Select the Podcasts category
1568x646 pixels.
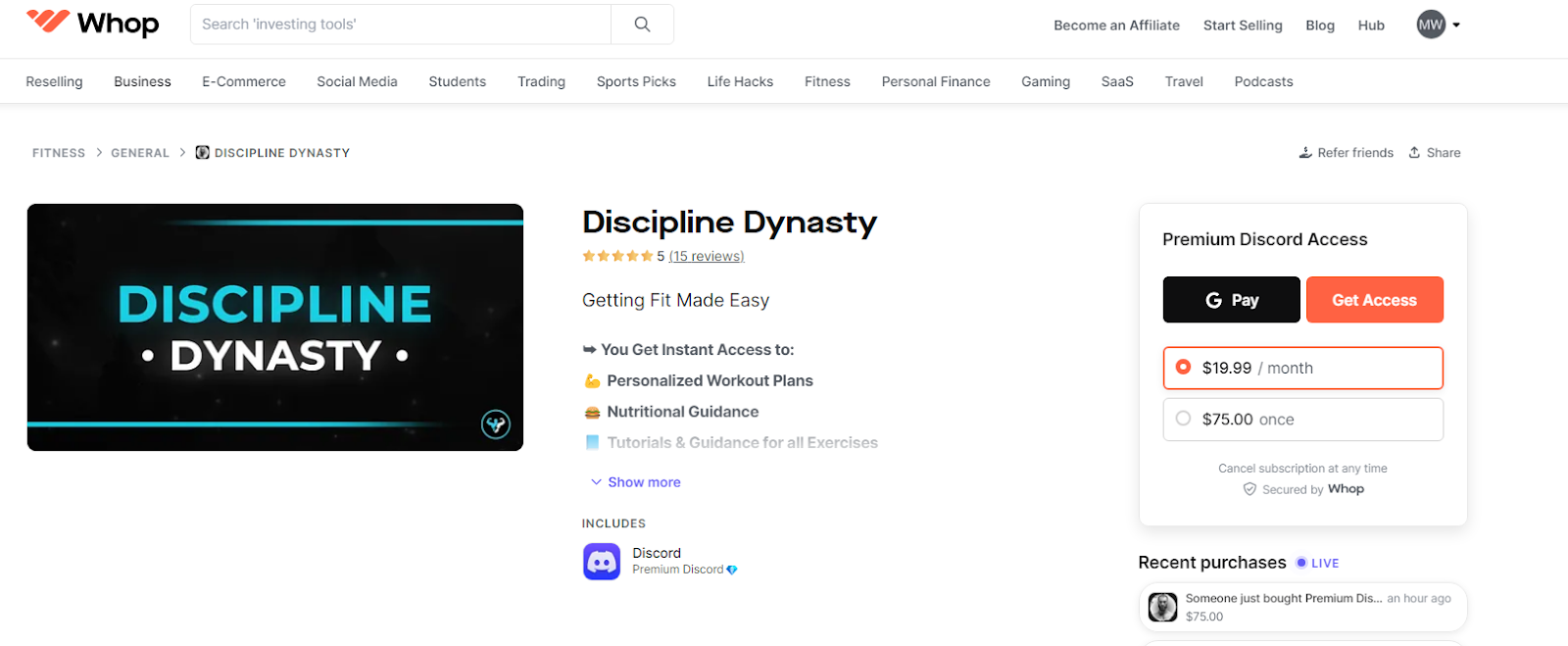[1263, 81]
